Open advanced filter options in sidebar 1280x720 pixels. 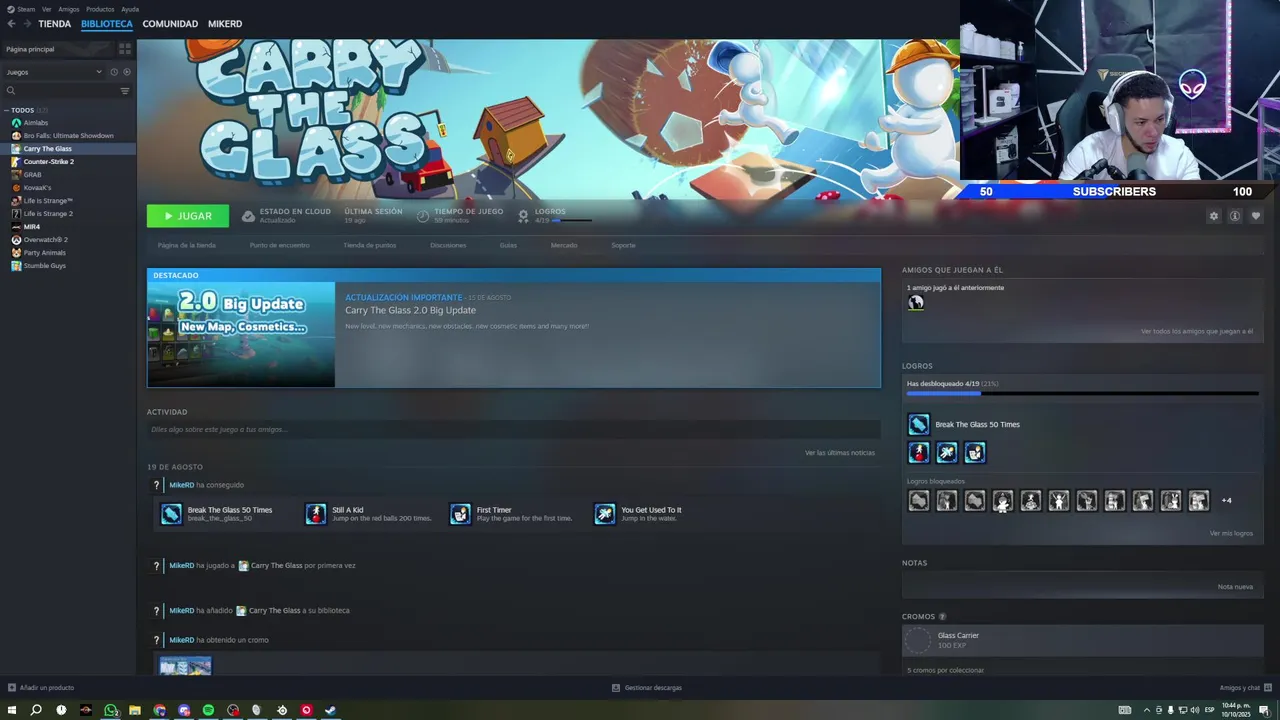click(125, 91)
